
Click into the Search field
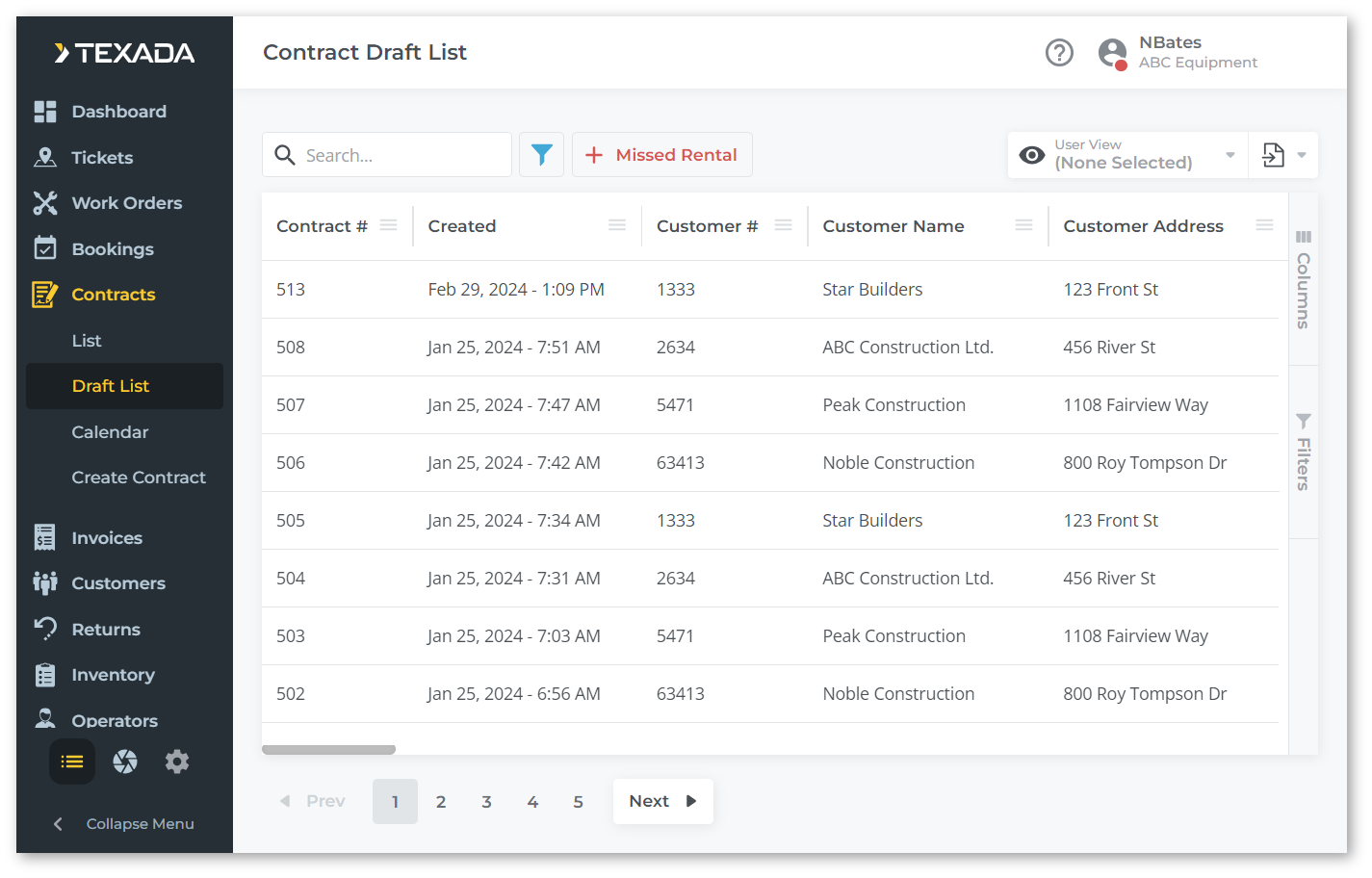387,155
